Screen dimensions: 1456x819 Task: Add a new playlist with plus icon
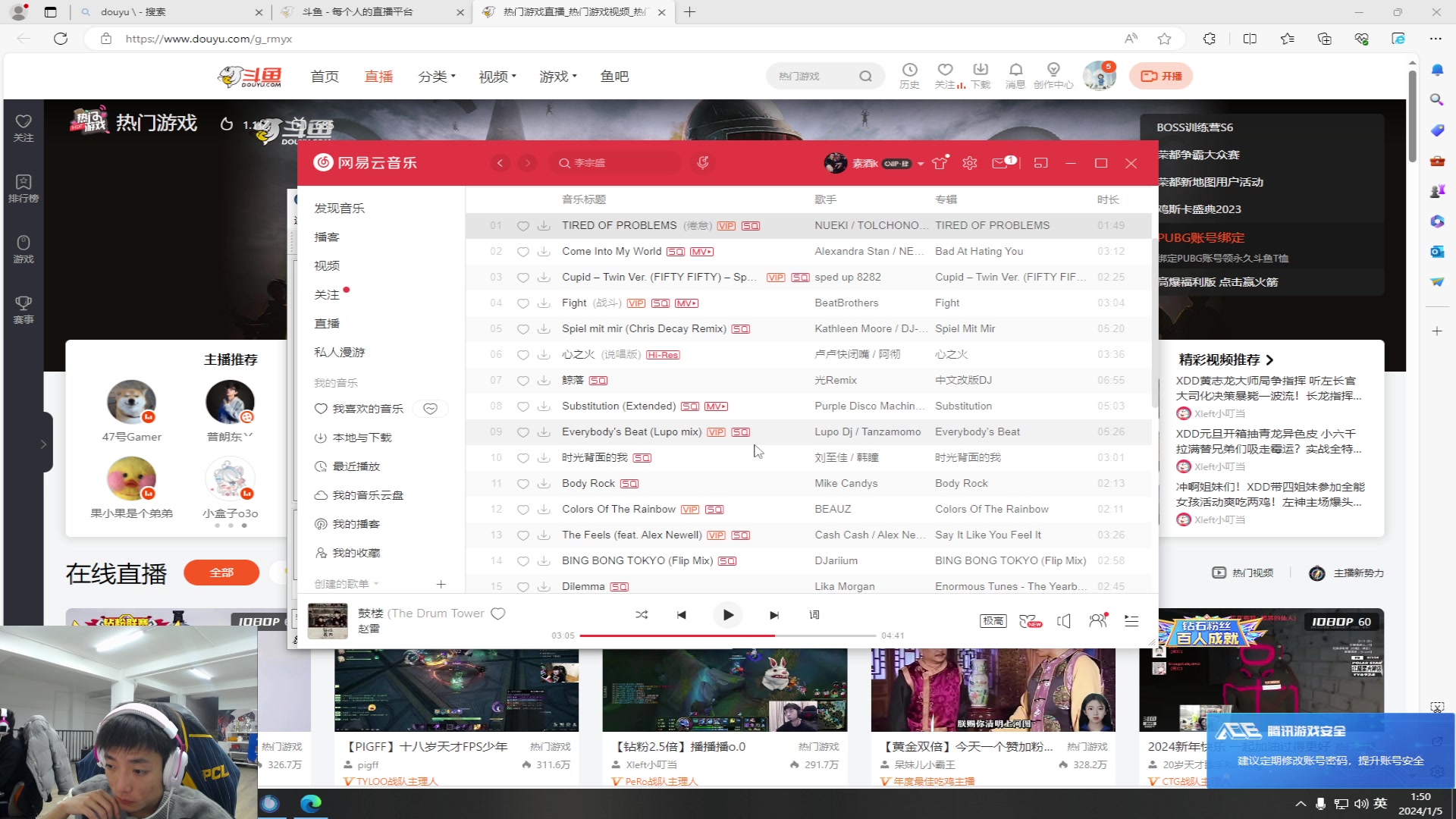tap(441, 584)
